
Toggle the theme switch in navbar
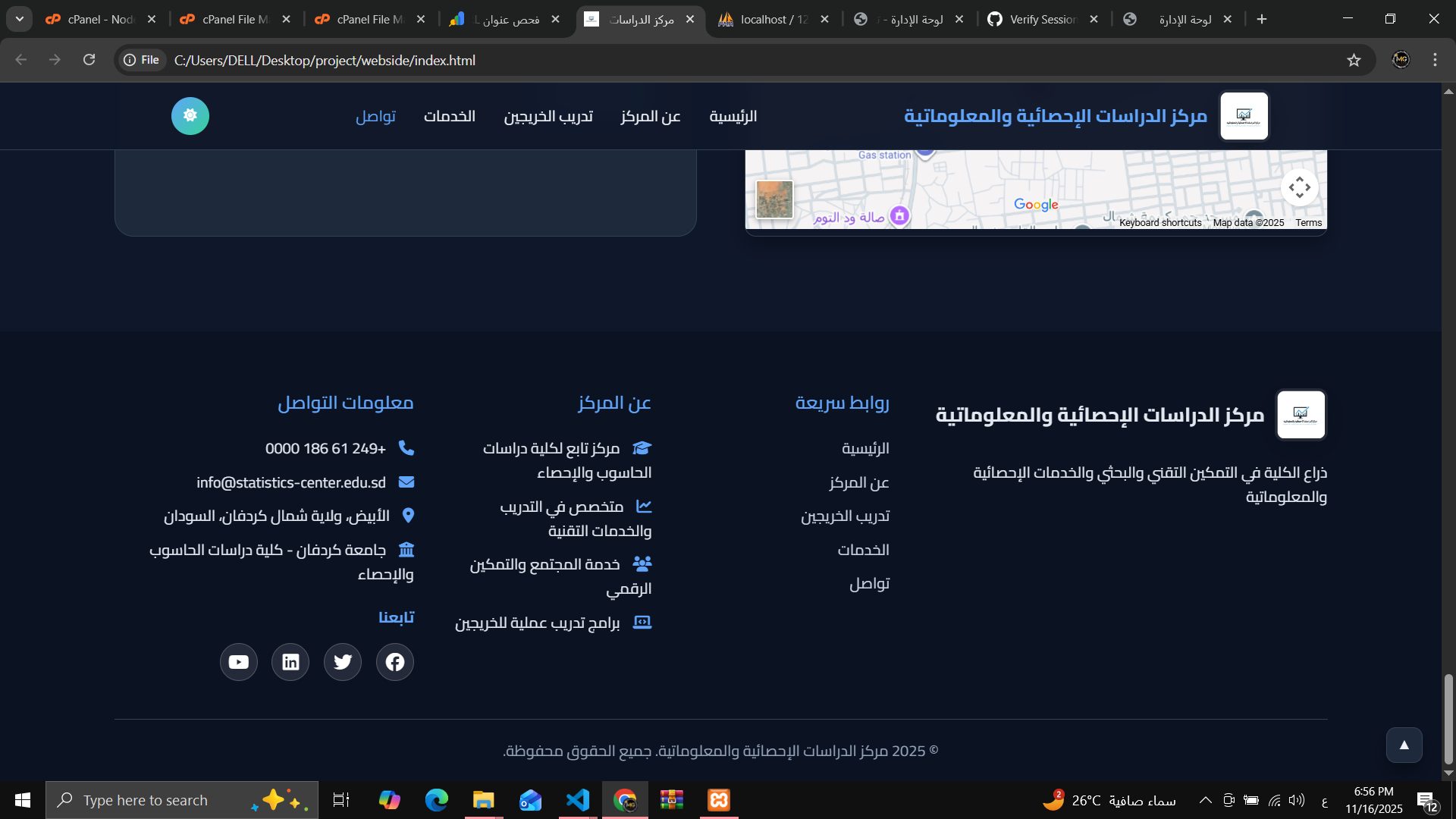pyautogui.click(x=190, y=116)
